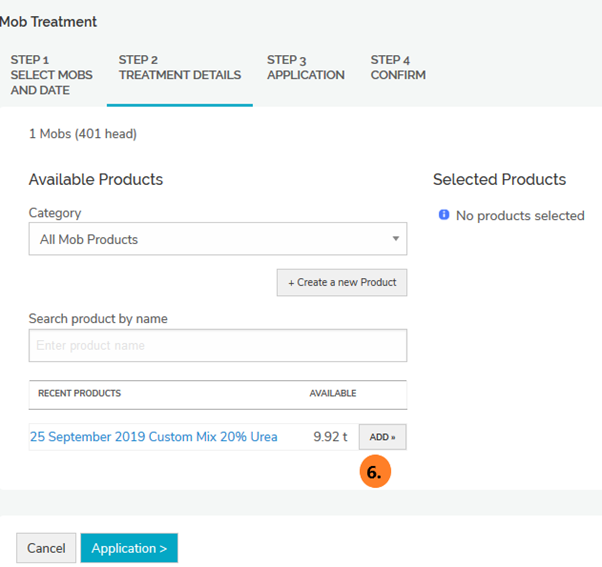Focus the Enter product name search field
Image resolution: width=602 pixels, height=567 pixels.
[x=217, y=345]
